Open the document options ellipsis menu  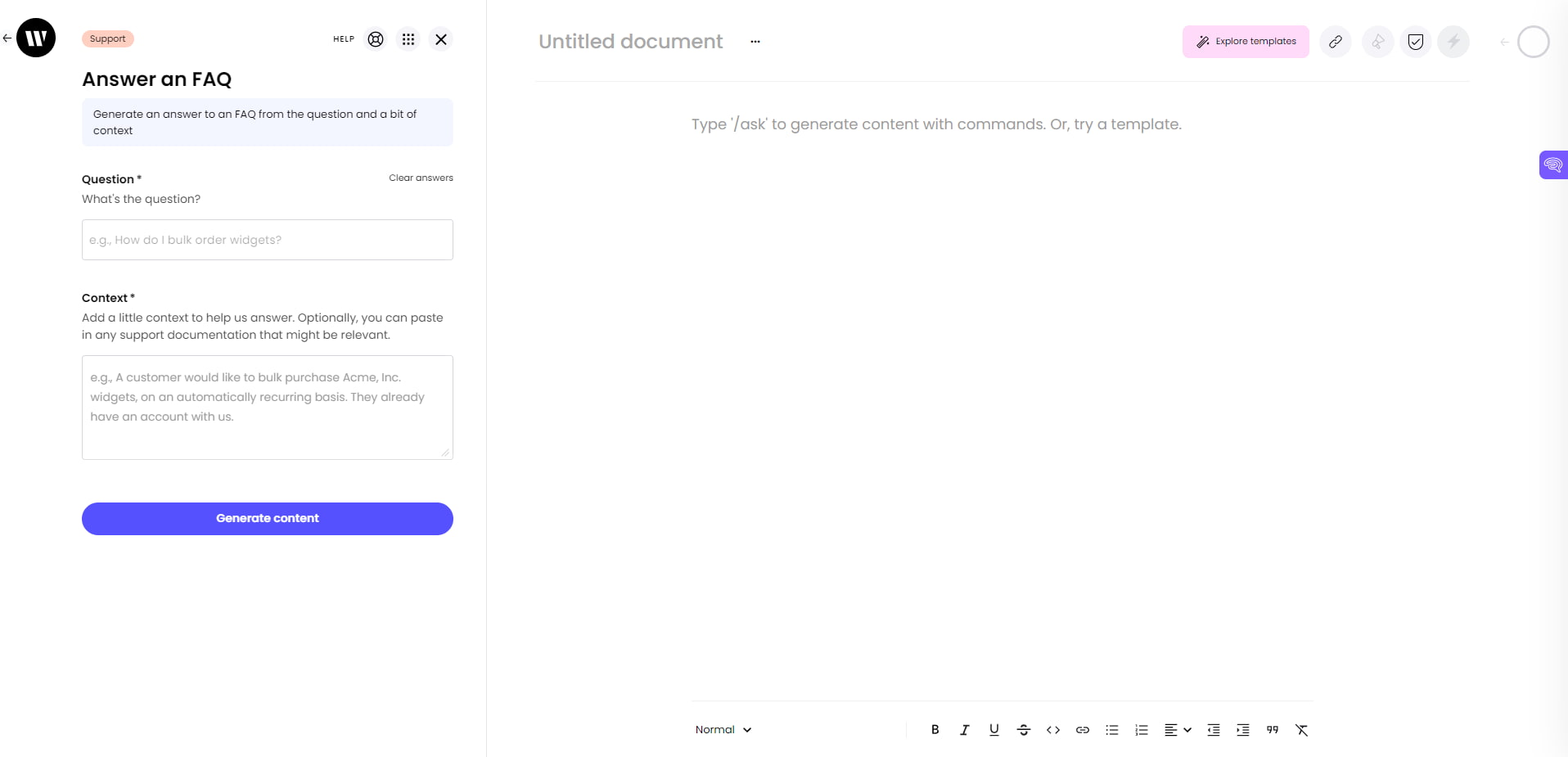click(x=754, y=42)
